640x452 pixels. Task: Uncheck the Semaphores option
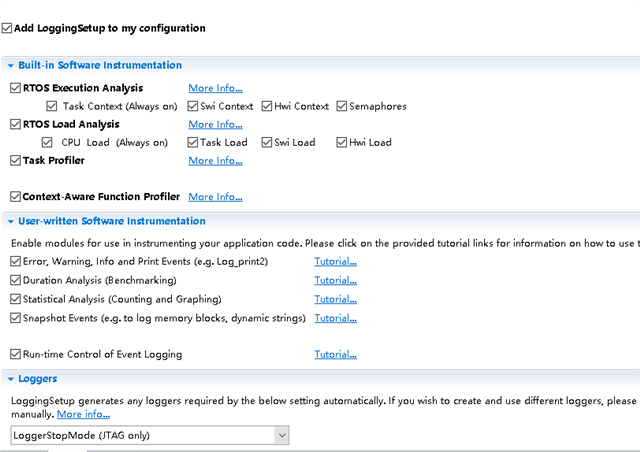tap(342, 106)
